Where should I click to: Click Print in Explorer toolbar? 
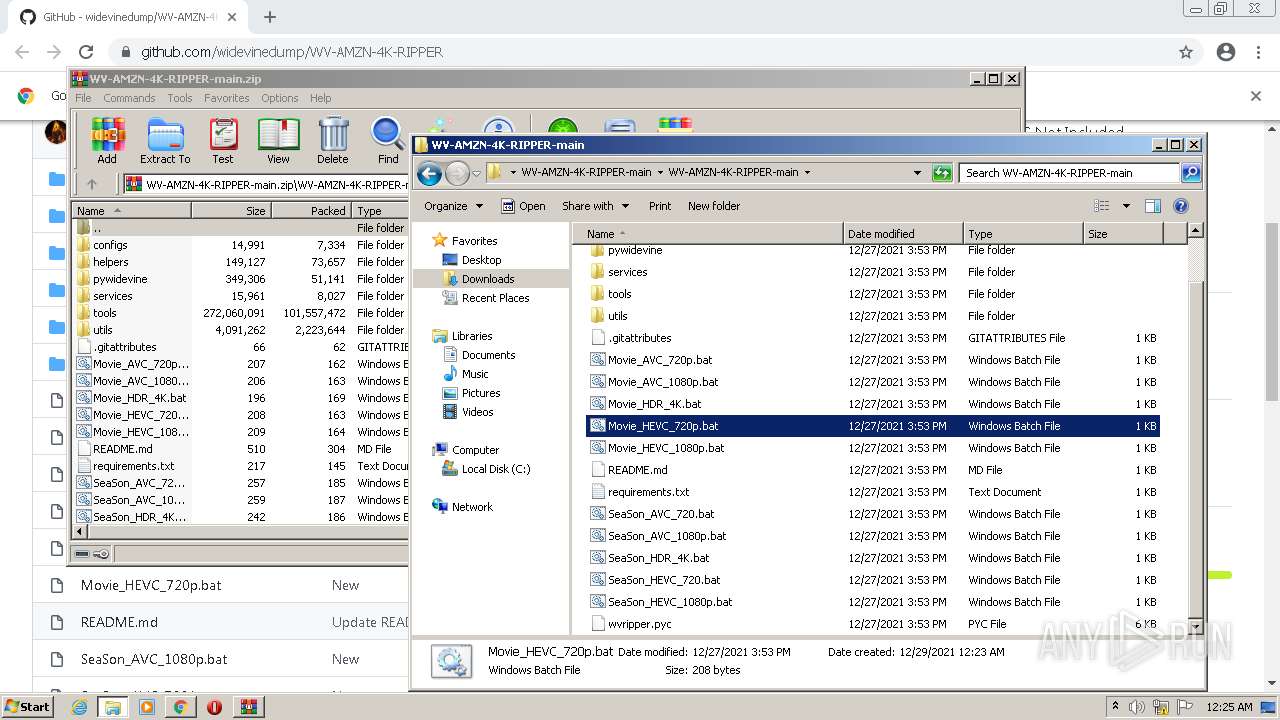coord(660,206)
